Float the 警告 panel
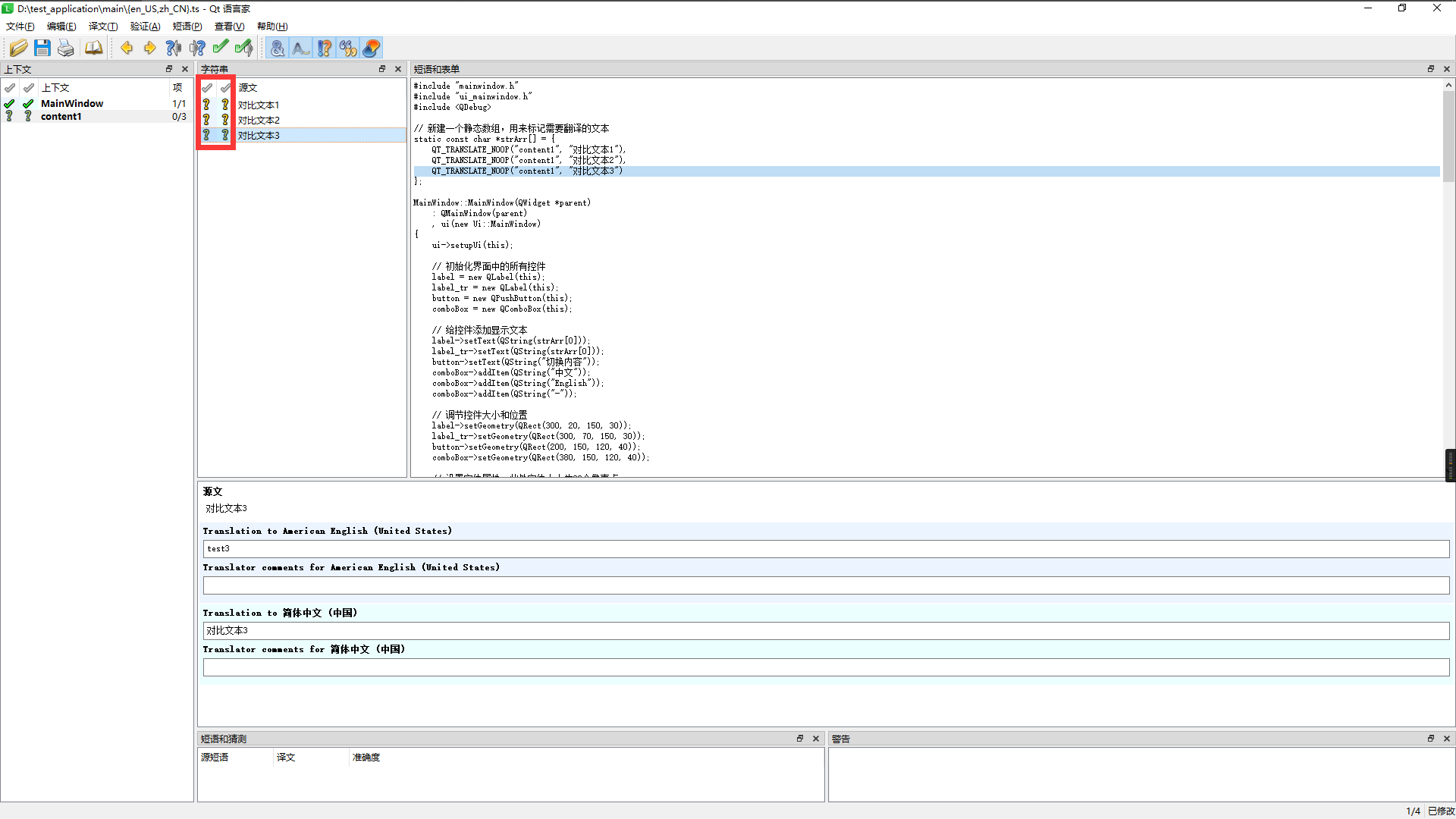The image size is (1456, 819). click(x=1431, y=739)
